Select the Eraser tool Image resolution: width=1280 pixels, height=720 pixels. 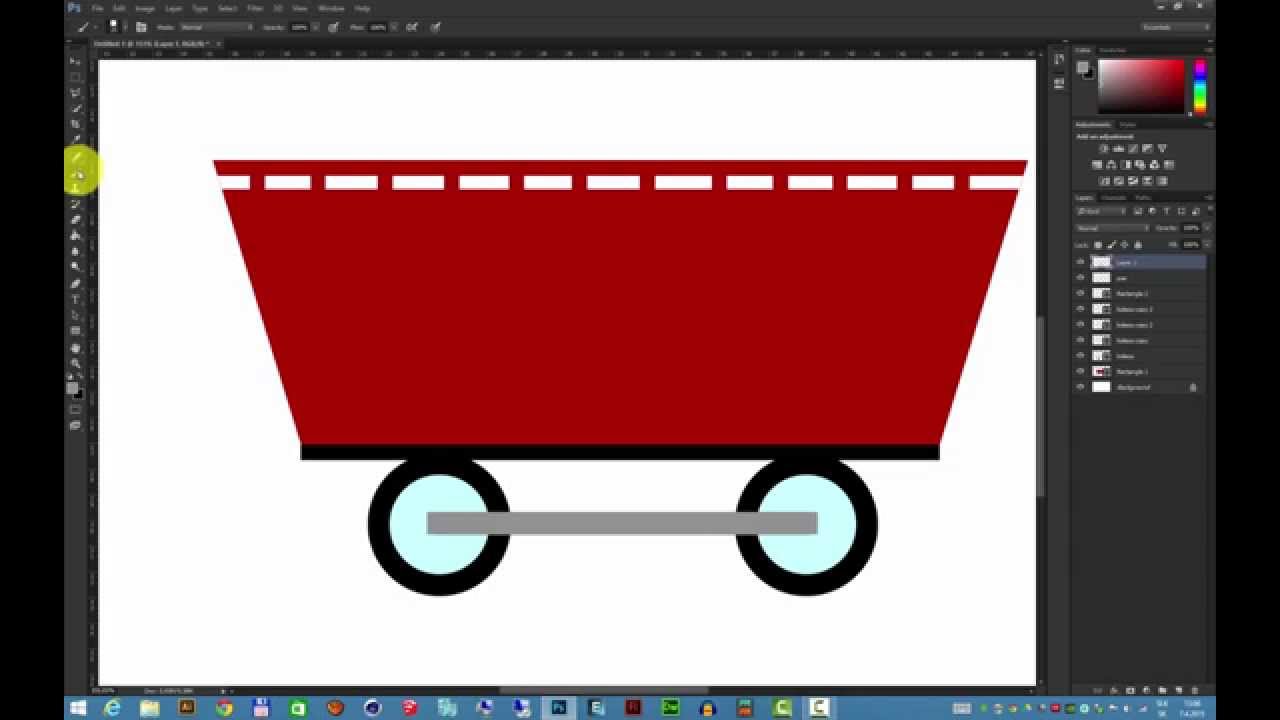click(x=75, y=219)
